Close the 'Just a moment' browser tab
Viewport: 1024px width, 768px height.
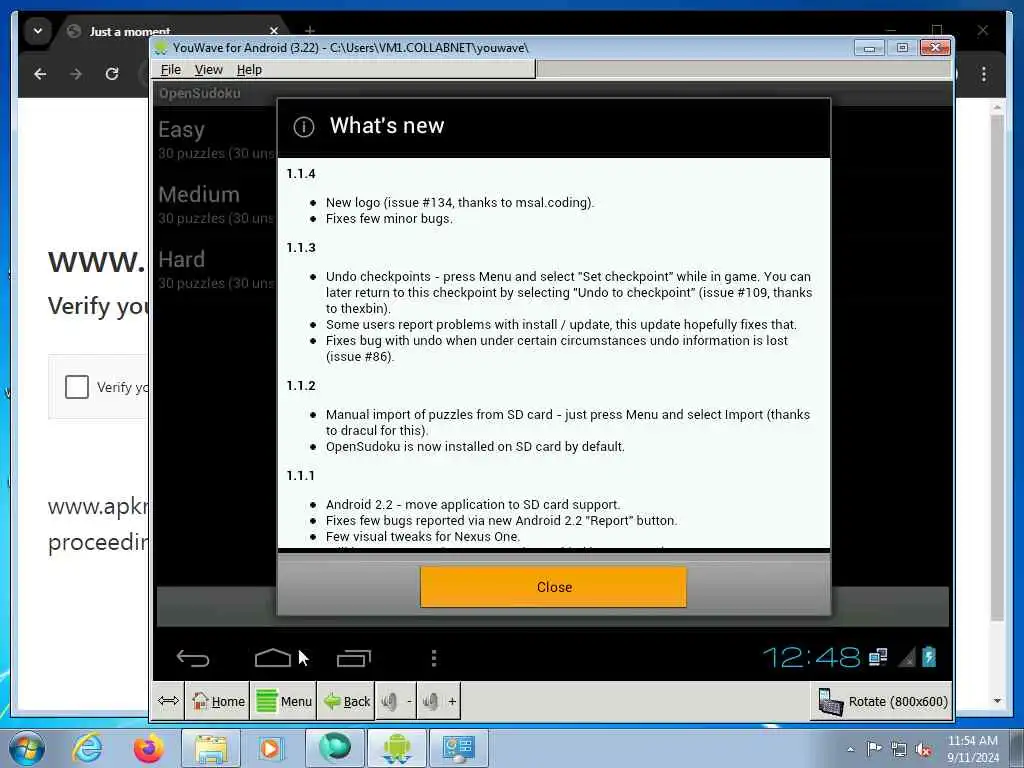click(x=274, y=31)
